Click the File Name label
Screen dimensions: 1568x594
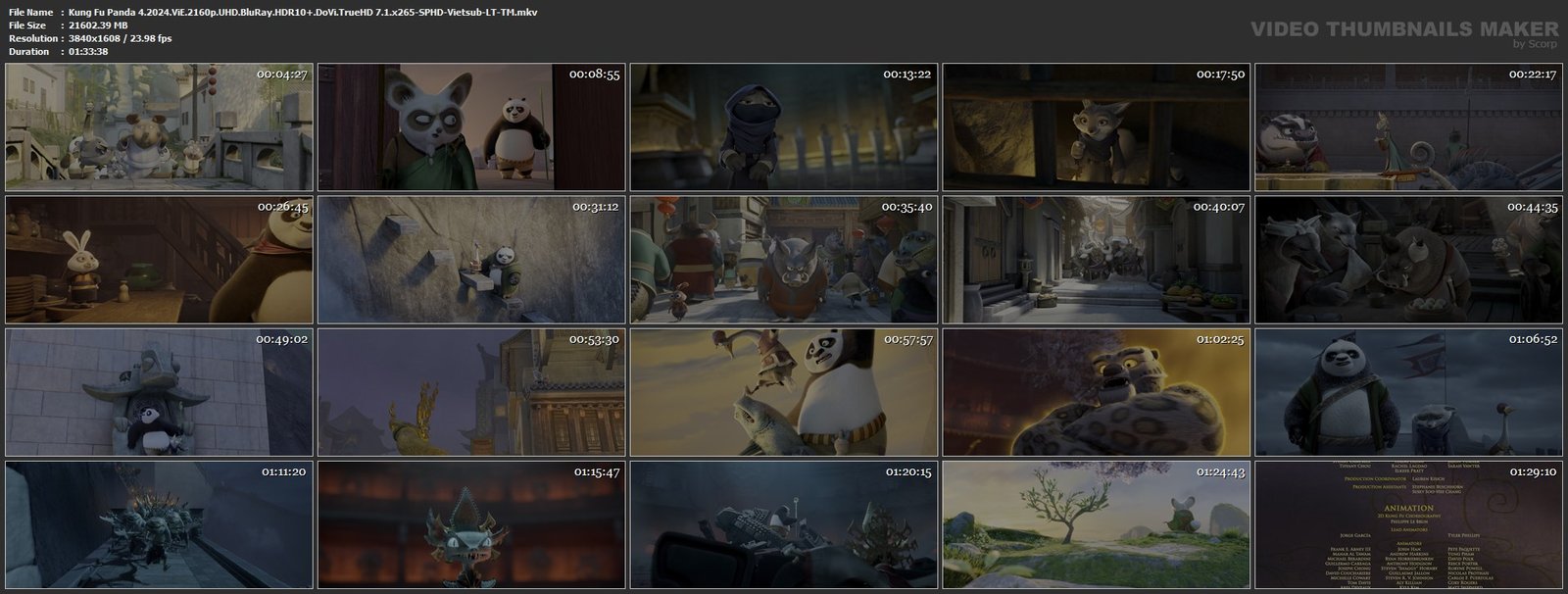pyautogui.click(x=30, y=12)
